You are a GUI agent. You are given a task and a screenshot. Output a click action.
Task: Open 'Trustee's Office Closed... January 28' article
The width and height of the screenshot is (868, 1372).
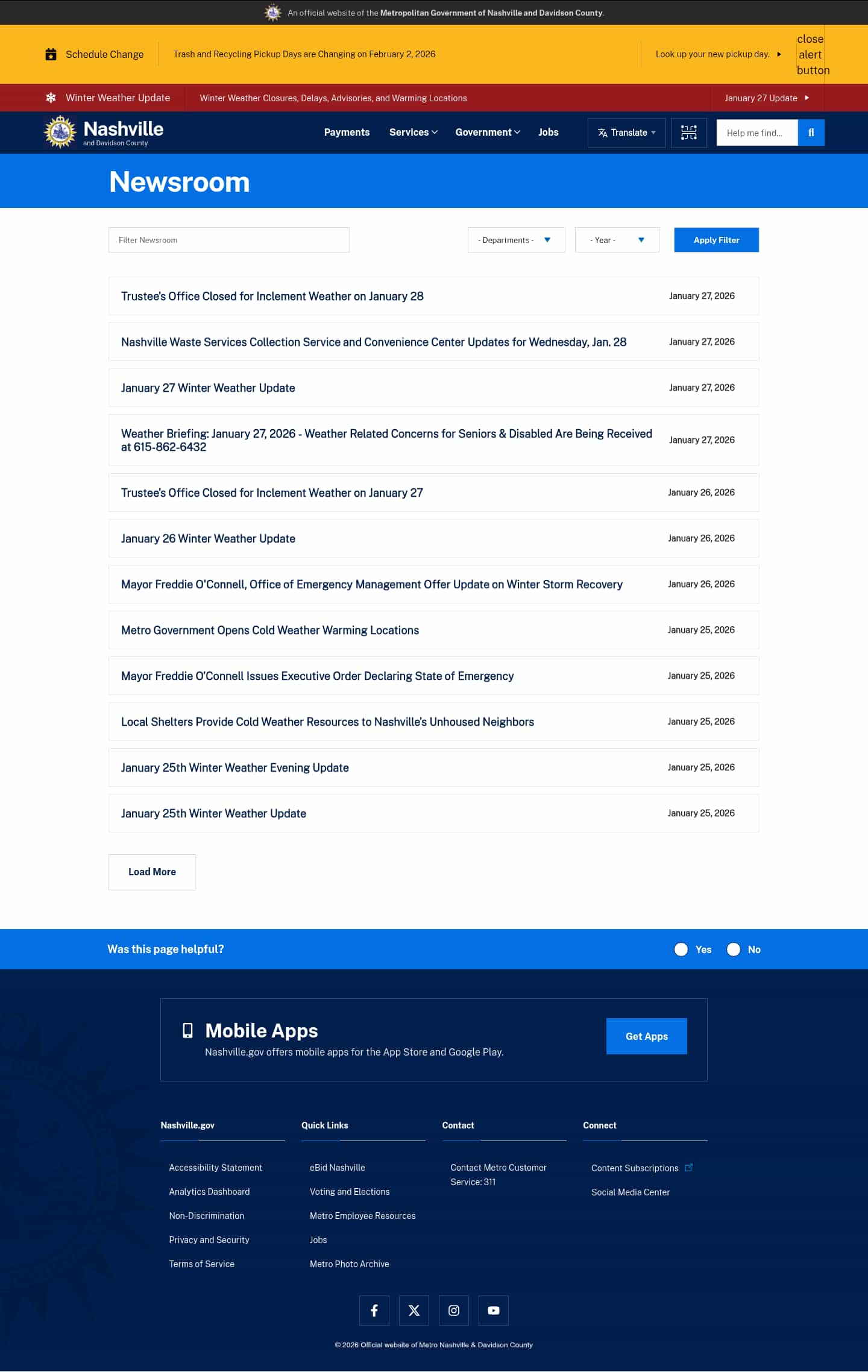(272, 297)
